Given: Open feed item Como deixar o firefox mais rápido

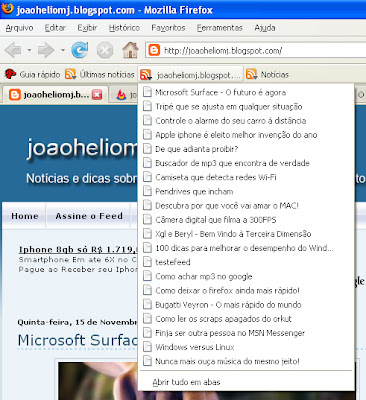Looking at the screenshot, I should click(245, 291).
